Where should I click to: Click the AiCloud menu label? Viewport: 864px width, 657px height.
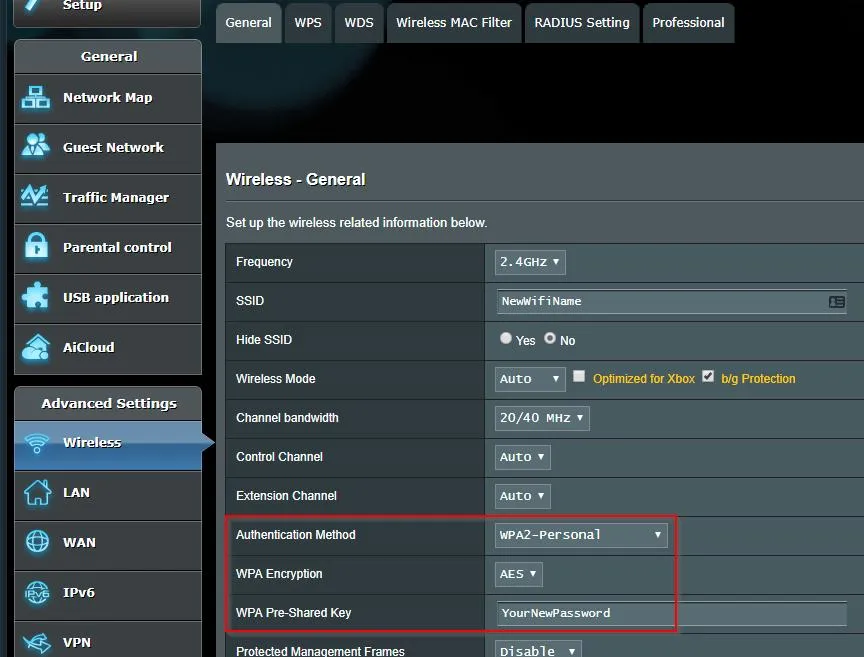(89, 347)
